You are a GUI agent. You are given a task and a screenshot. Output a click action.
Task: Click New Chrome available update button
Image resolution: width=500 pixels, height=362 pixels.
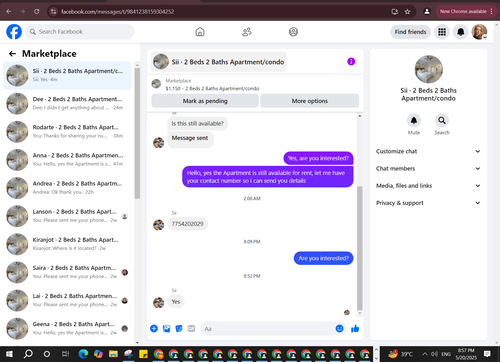(x=465, y=12)
